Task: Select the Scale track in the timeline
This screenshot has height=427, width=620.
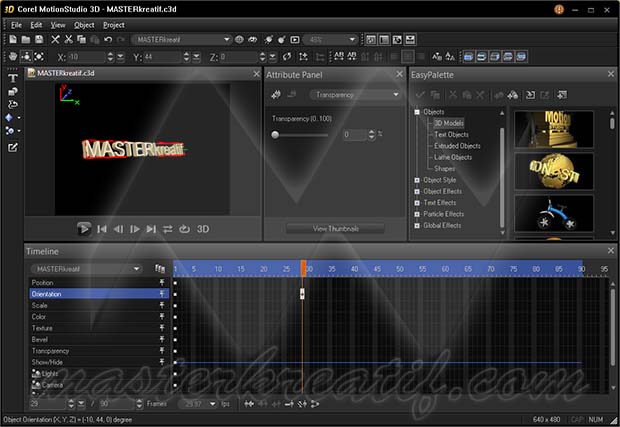Action: [x=40, y=306]
